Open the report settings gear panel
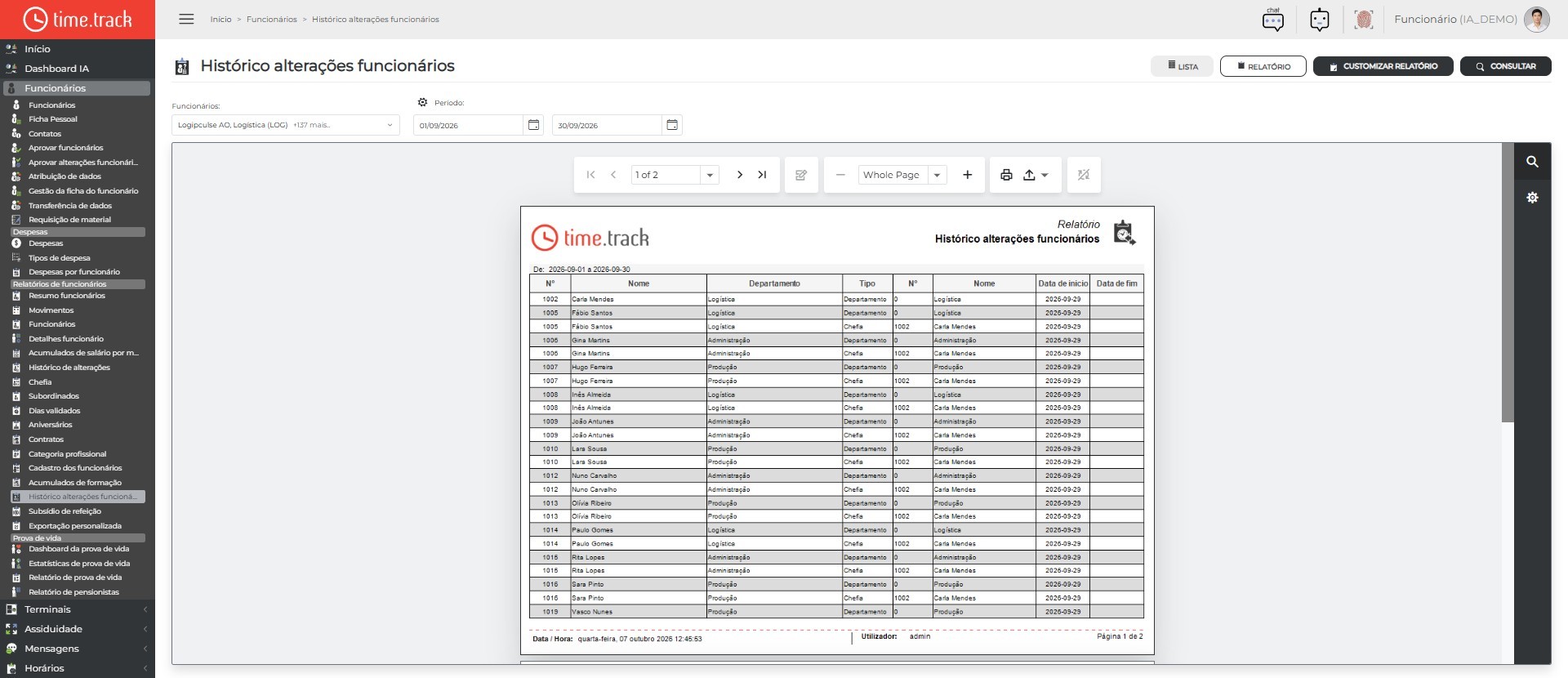Image resolution: width=1568 pixels, height=678 pixels. point(1533,198)
